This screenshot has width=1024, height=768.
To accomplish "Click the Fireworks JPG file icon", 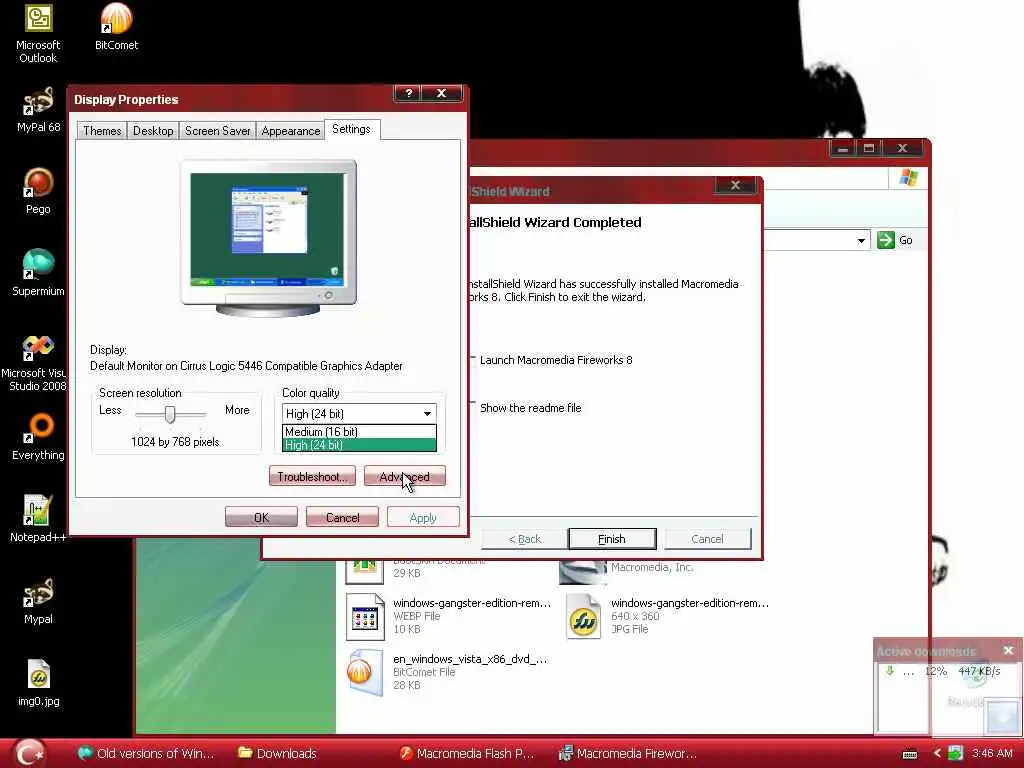I will 583,616.
